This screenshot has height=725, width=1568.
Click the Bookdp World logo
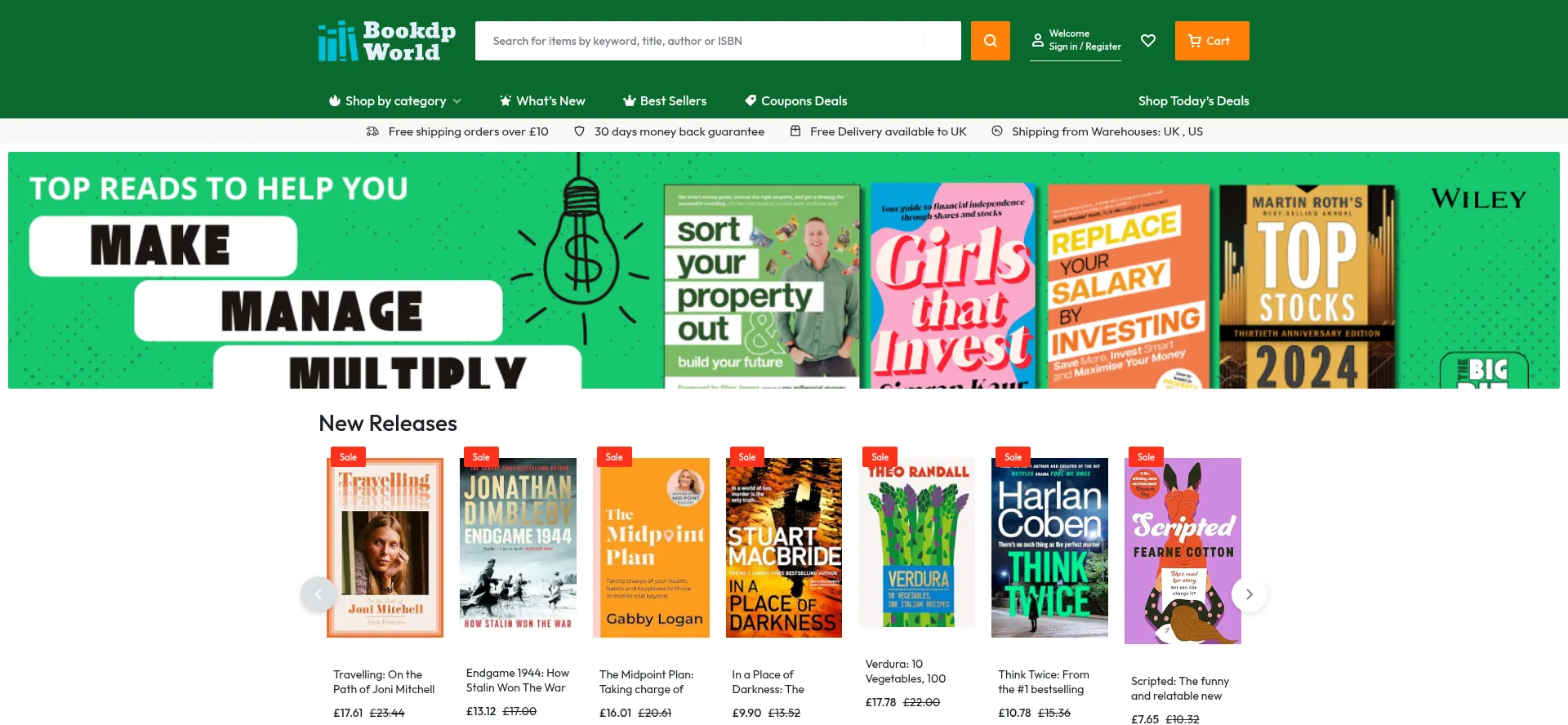pos(387,41)
